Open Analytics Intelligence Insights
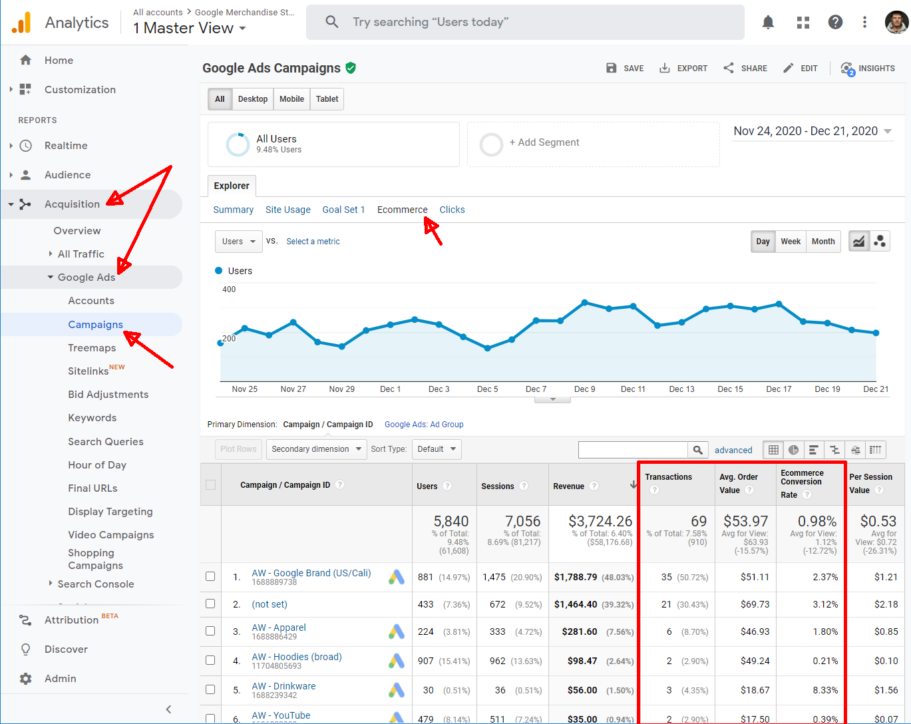This screenshot has height=724, width=911. coord(868,68)
